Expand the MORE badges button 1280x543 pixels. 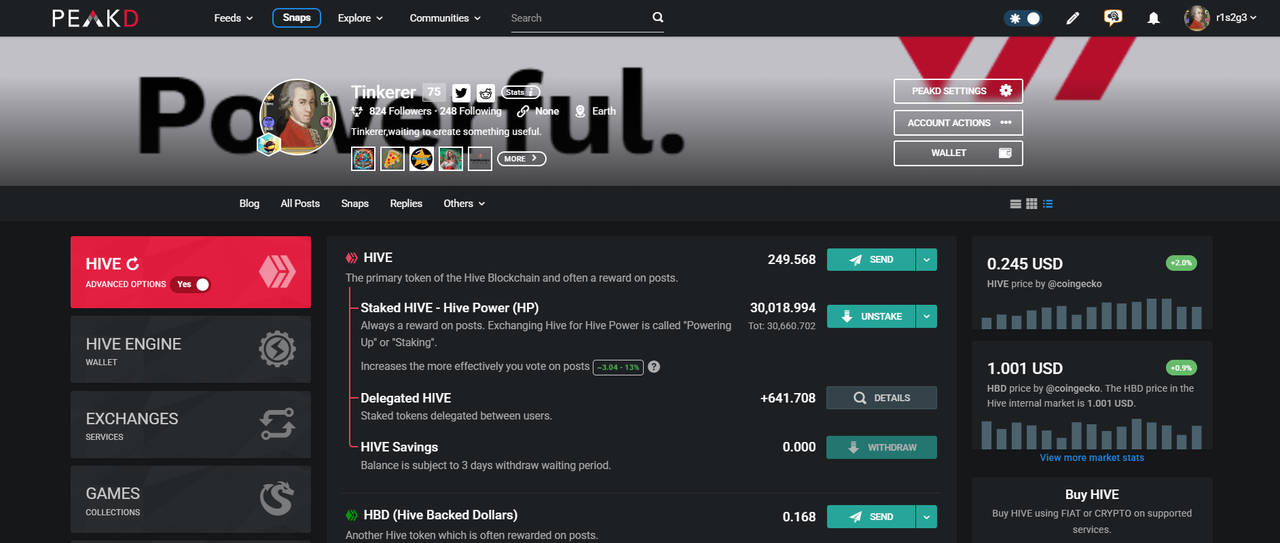tap(522, 158)
